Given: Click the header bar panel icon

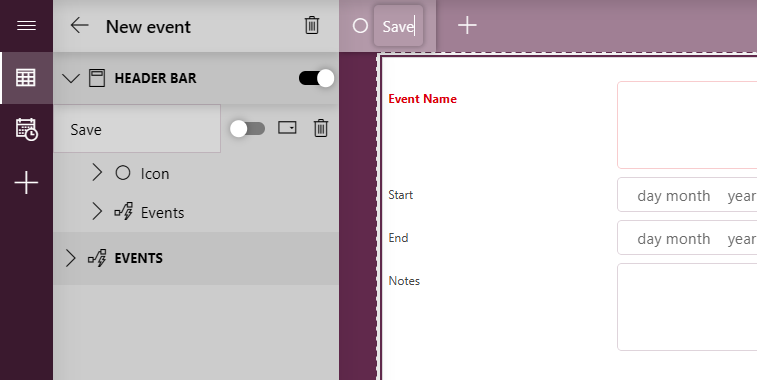Looking at the screenshot, I should (97, 78).
